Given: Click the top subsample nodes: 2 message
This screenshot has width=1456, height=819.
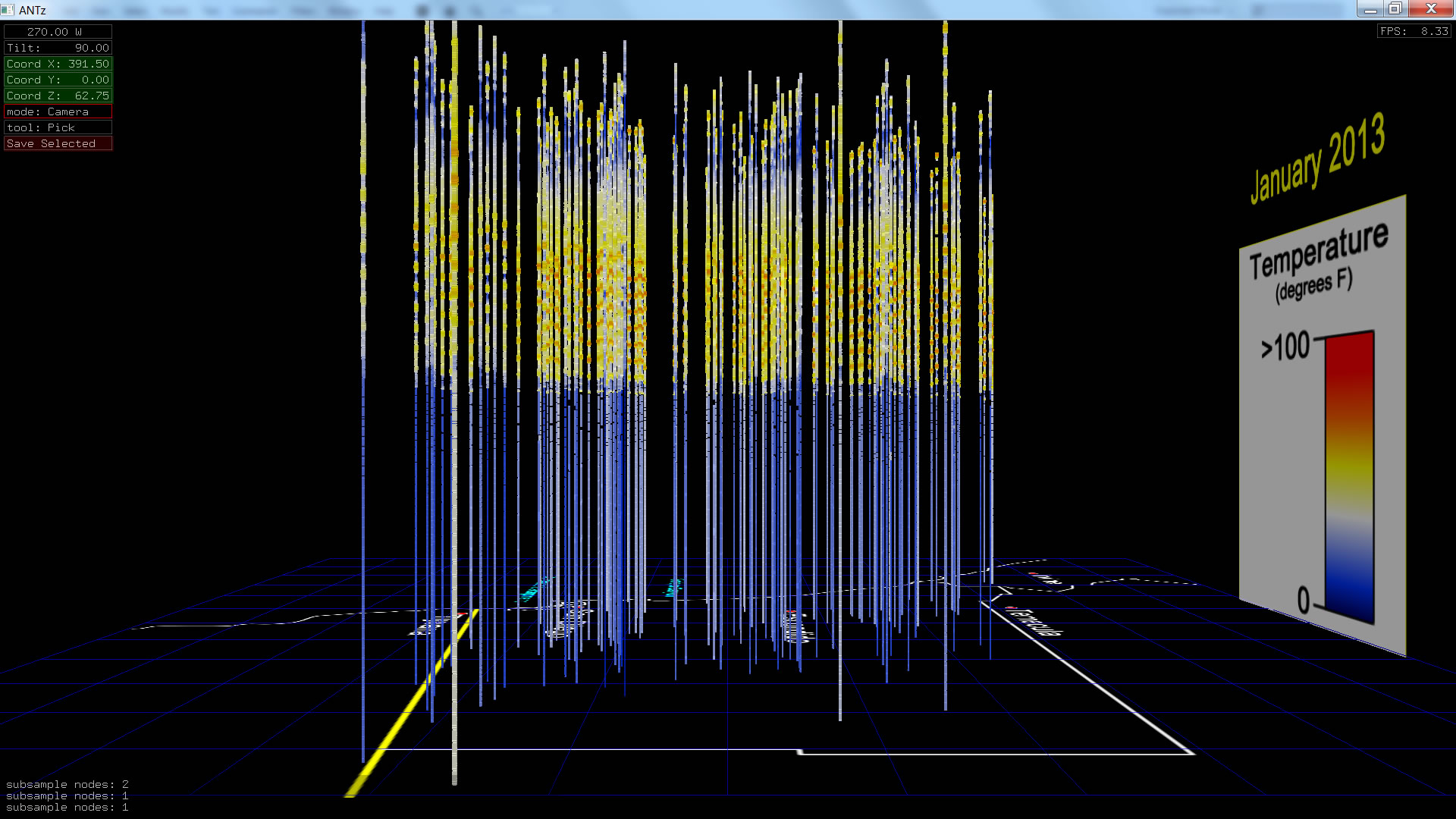Looking at the screenshot, I should pos(67,784).
